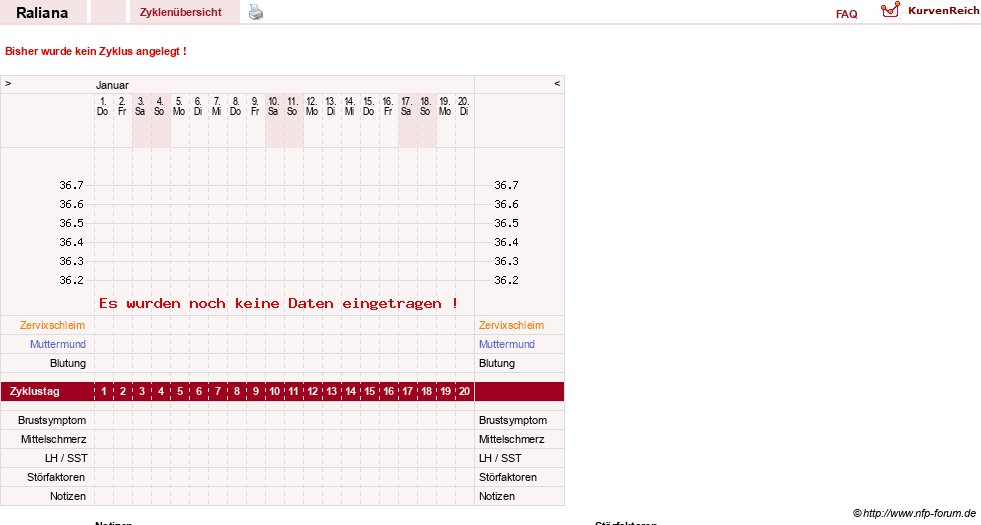981x525 pixels.
Task: Select cycle day 14 in Zyklustag row
Action: click(350, 392)
